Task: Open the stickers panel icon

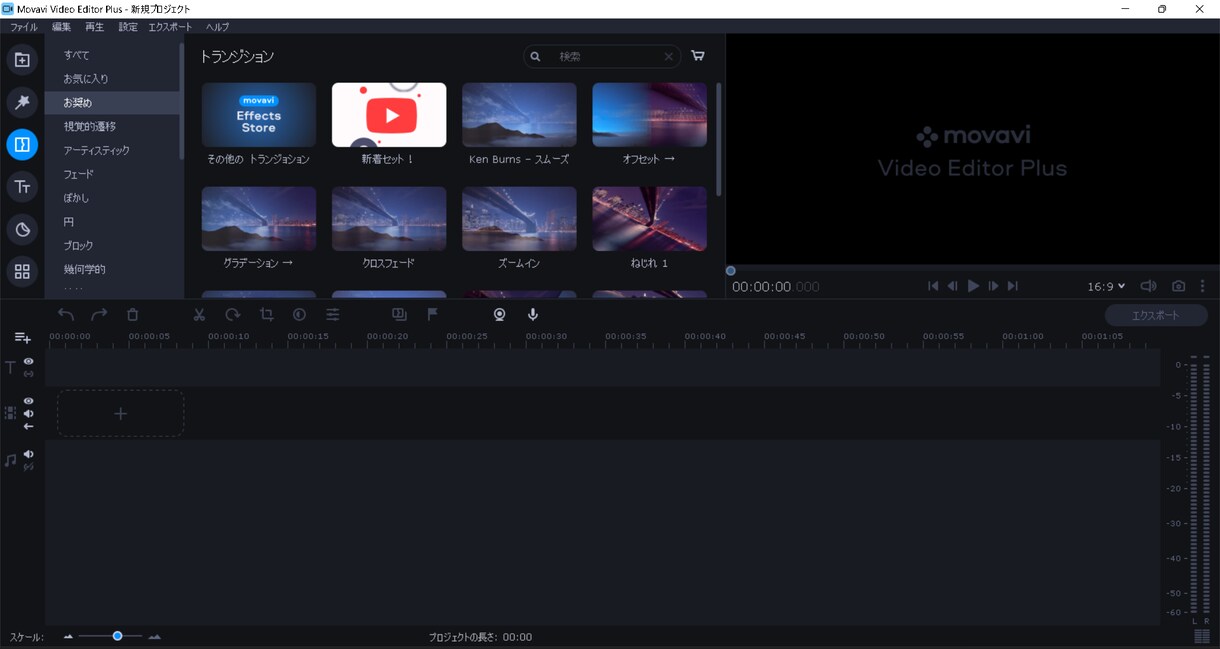Action: tap(22, 229)
